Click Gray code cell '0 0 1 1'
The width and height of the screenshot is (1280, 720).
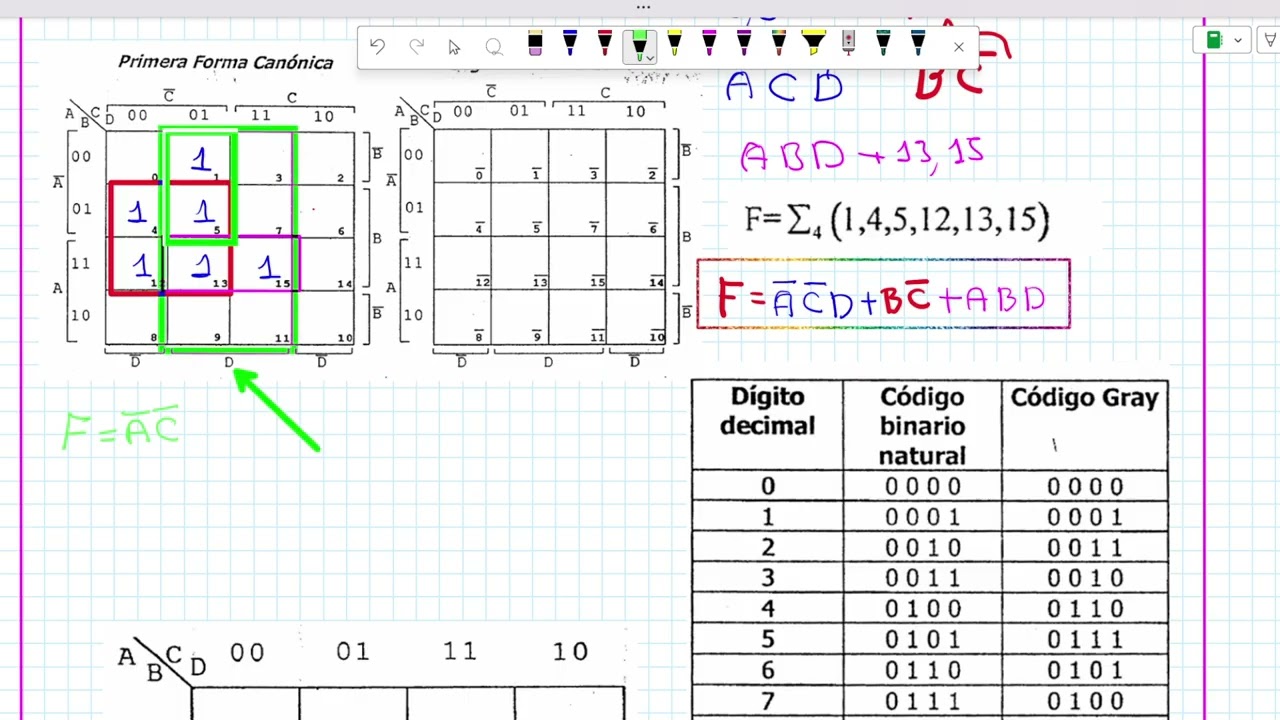(1085, 548)
